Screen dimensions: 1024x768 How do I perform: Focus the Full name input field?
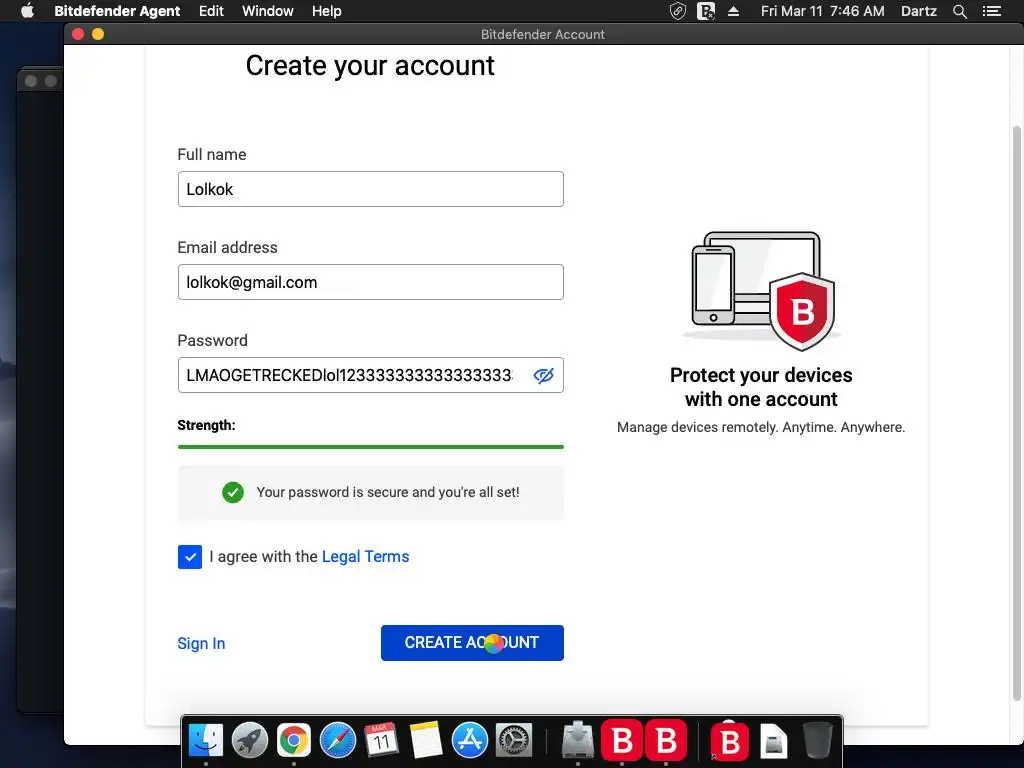[x=370, y=189]
